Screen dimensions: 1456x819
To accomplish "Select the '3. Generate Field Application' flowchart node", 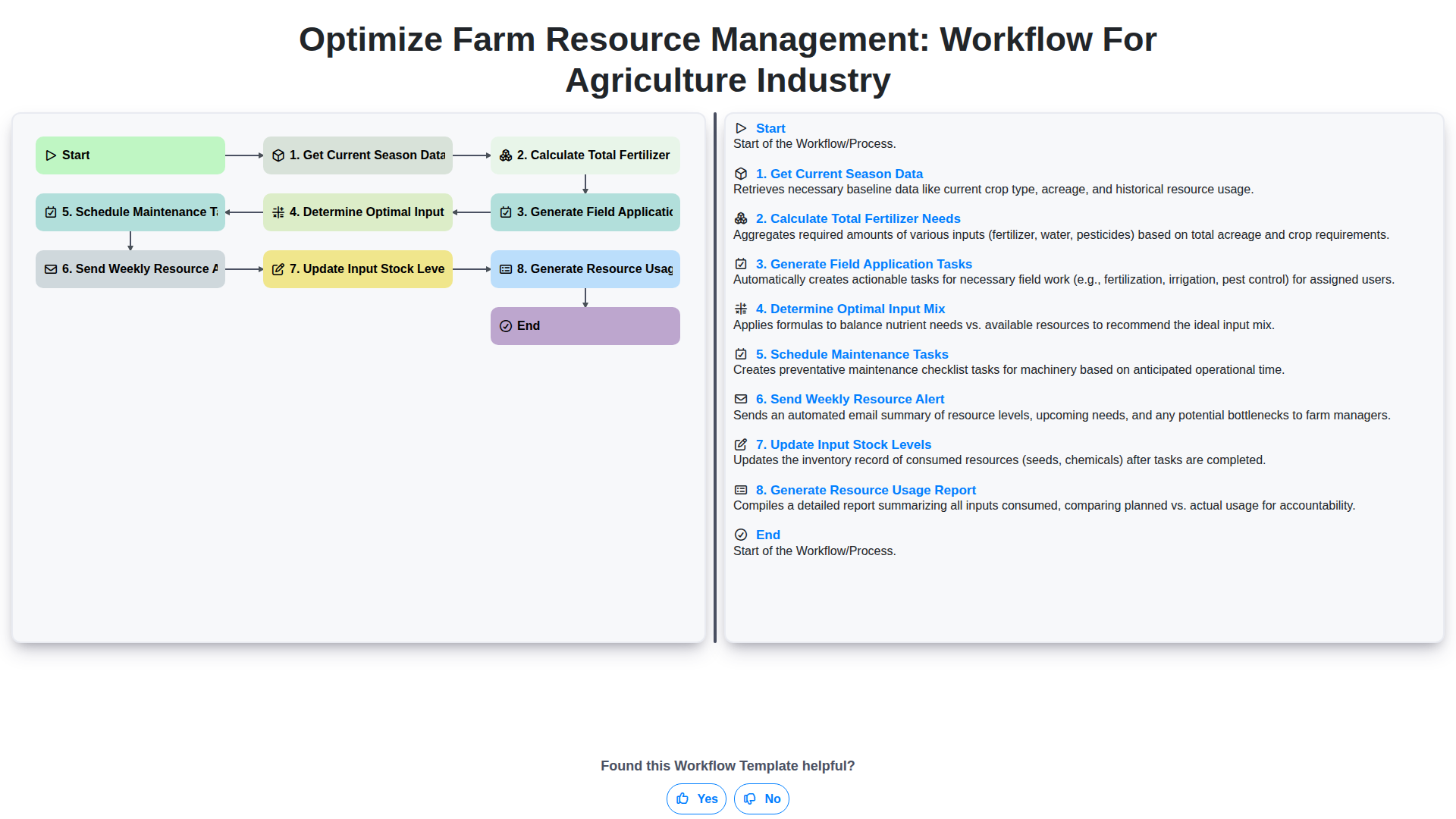I will click(x=585, y=212).
